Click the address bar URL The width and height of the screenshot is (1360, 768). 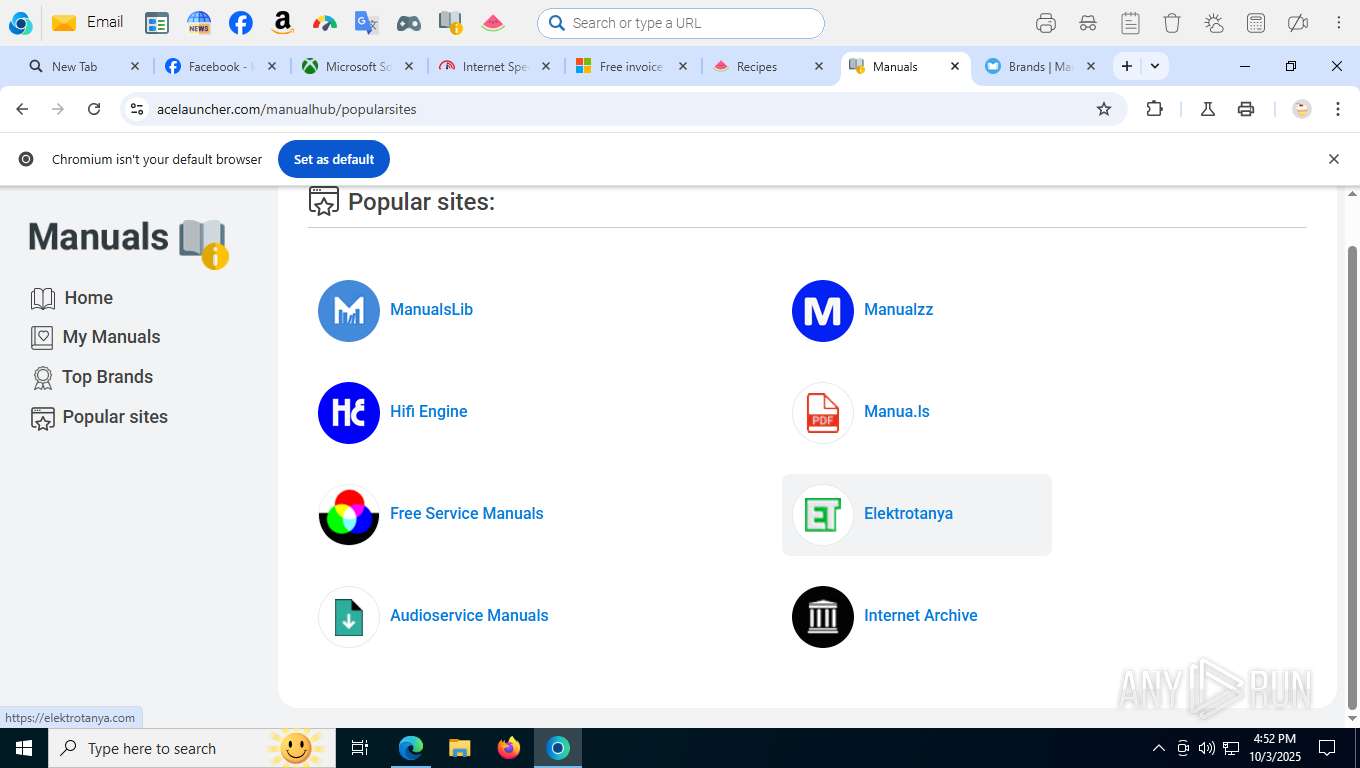click(286, 109)
